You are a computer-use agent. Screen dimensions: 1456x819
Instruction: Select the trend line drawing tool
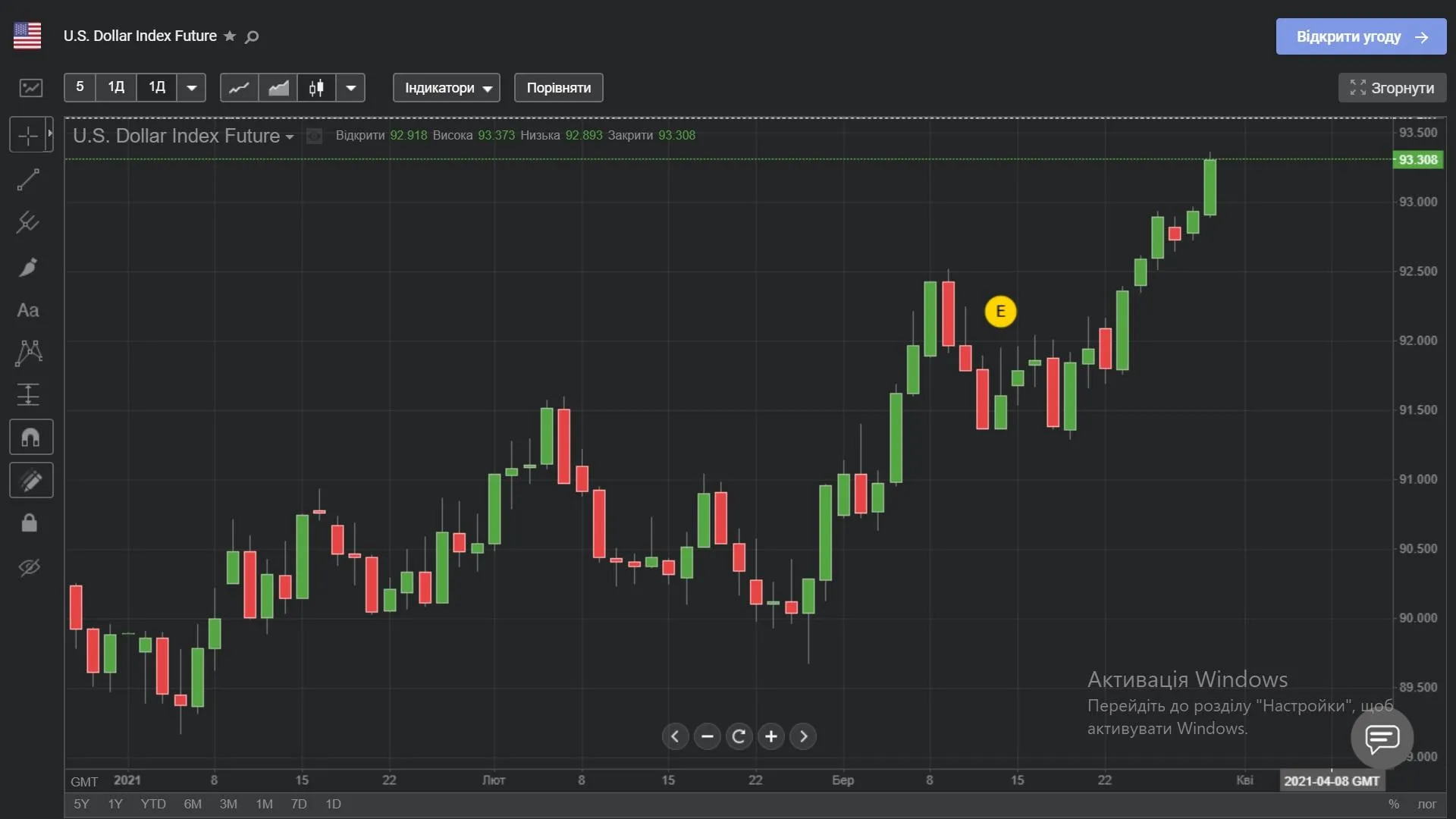click(x=28, y=180)
